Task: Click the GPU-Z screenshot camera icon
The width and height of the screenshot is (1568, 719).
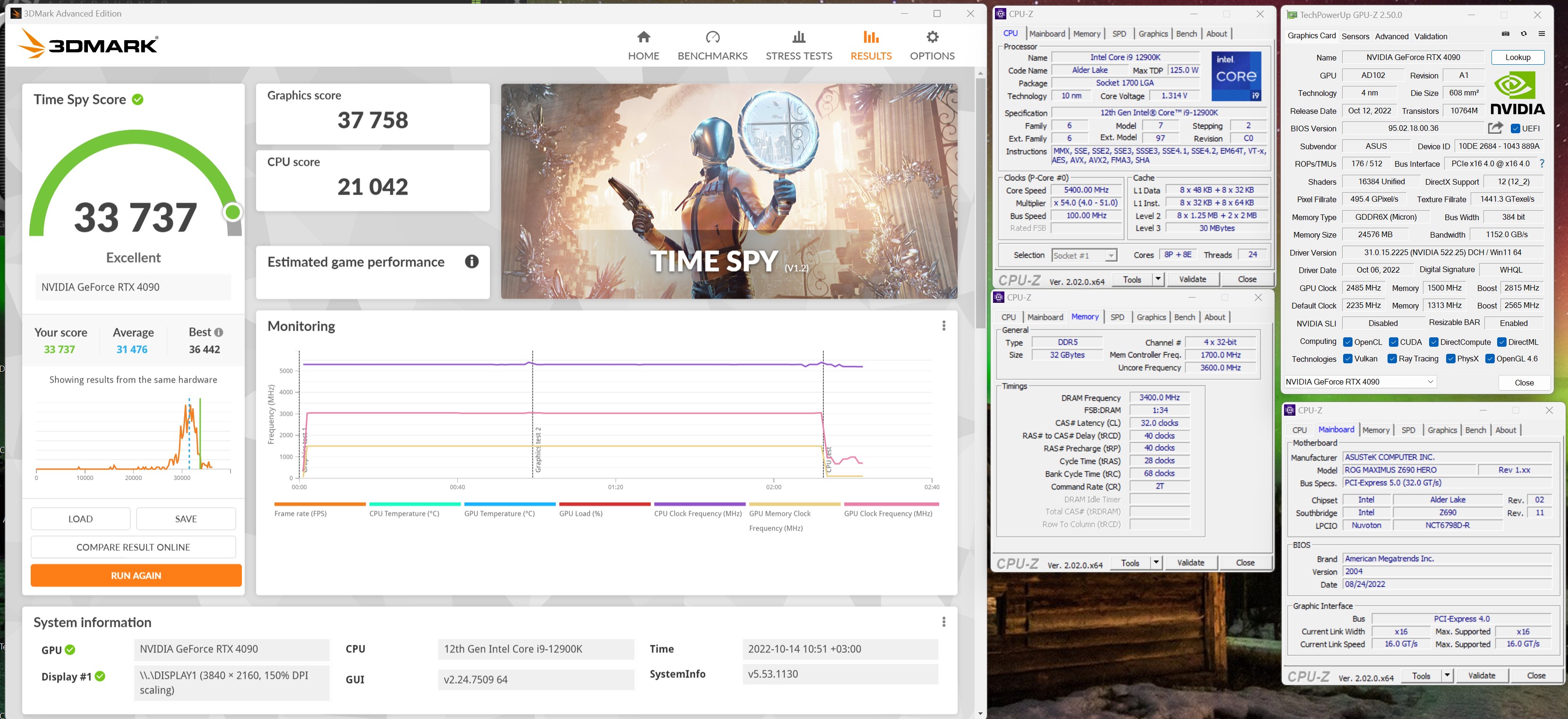Action: pos(1505,34)
